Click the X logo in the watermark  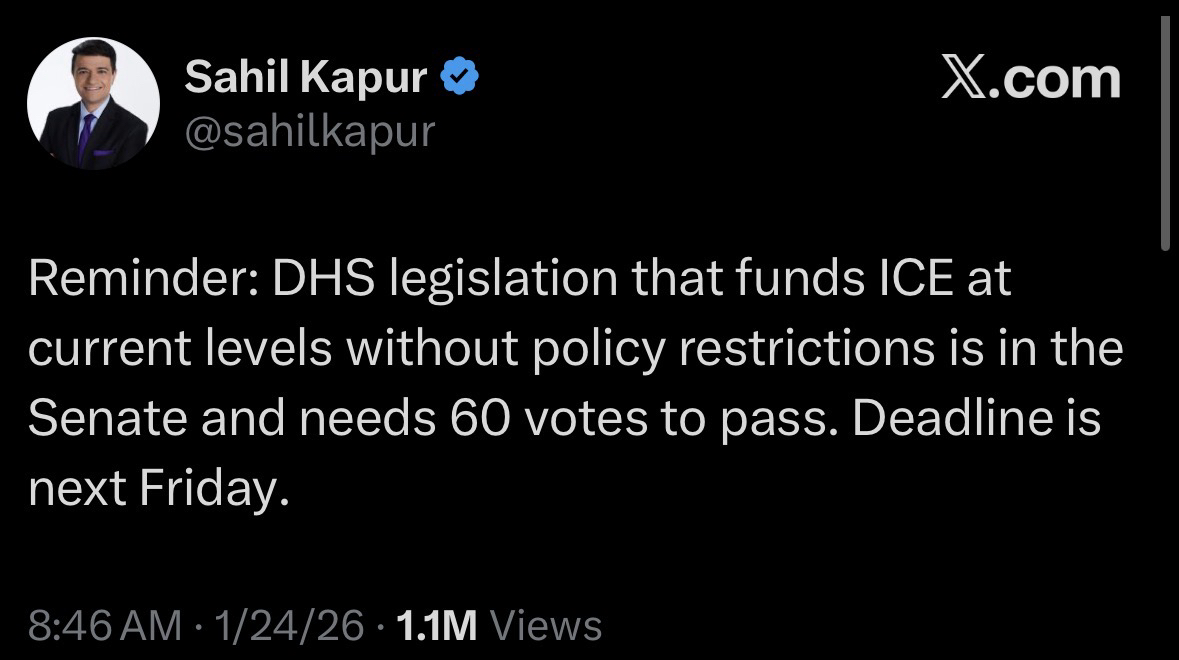[x=962, y=79]
